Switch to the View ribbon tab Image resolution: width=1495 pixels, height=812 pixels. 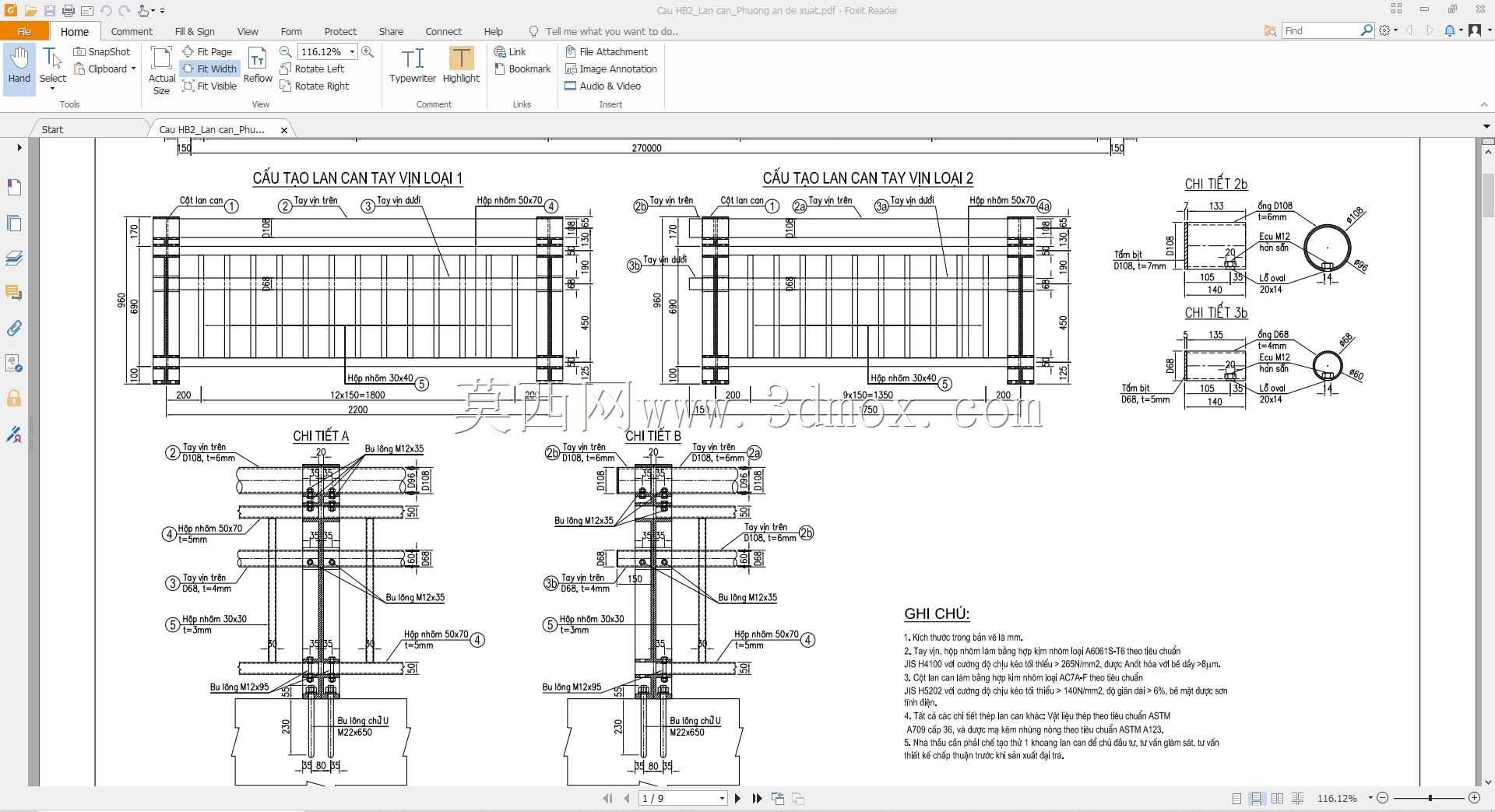click(248, 31)
